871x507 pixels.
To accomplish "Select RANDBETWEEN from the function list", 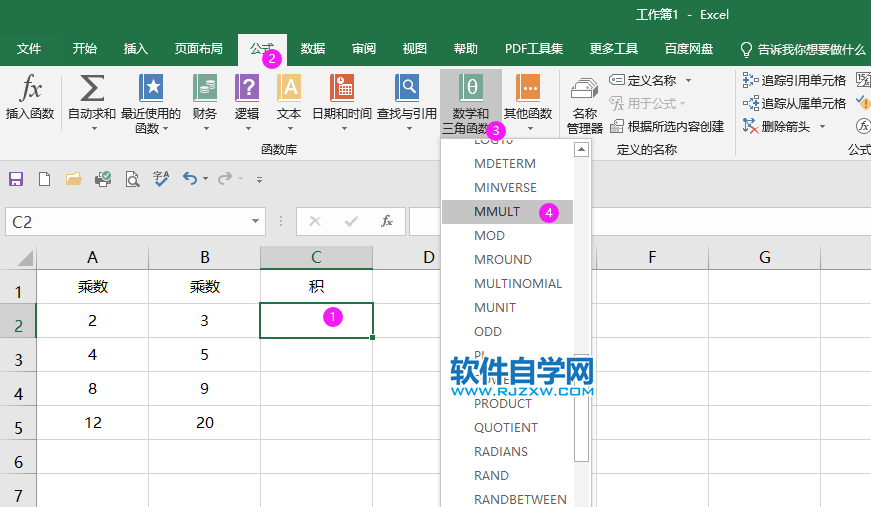I will 507,499.
